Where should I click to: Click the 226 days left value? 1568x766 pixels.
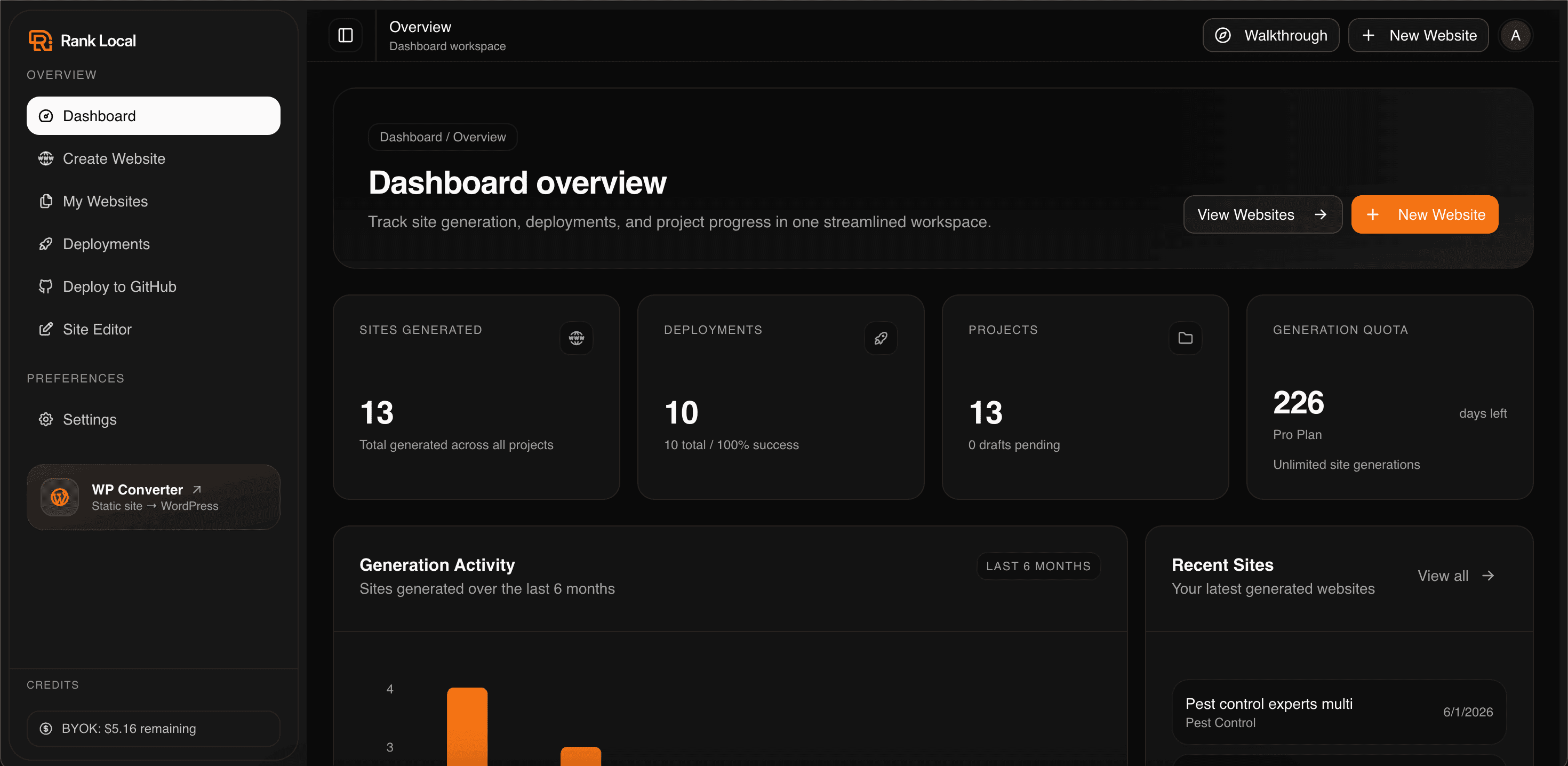point(1298,403)
